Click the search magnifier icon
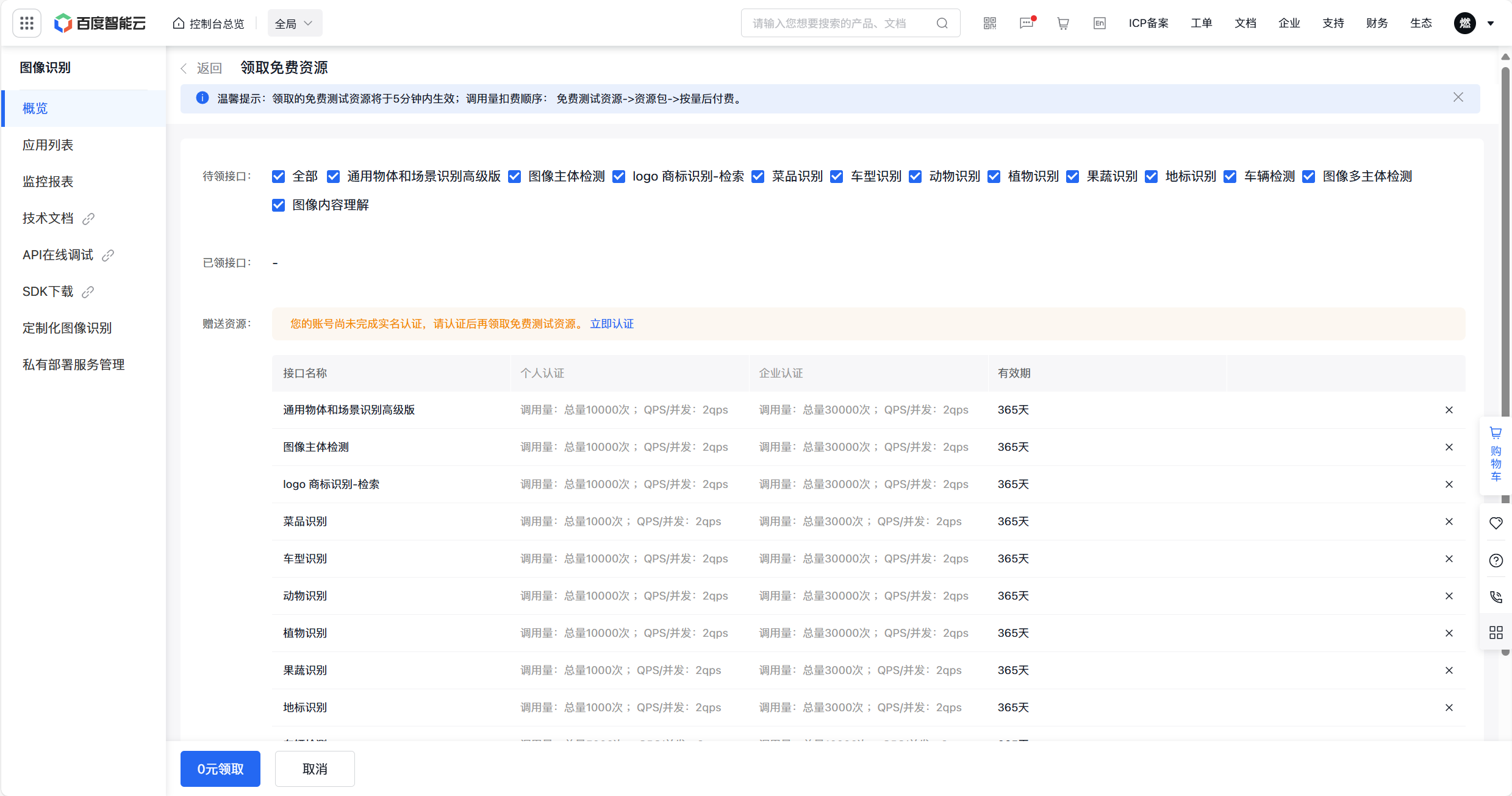This screenshot has height=796, width=1512. (x=942, y=23)
